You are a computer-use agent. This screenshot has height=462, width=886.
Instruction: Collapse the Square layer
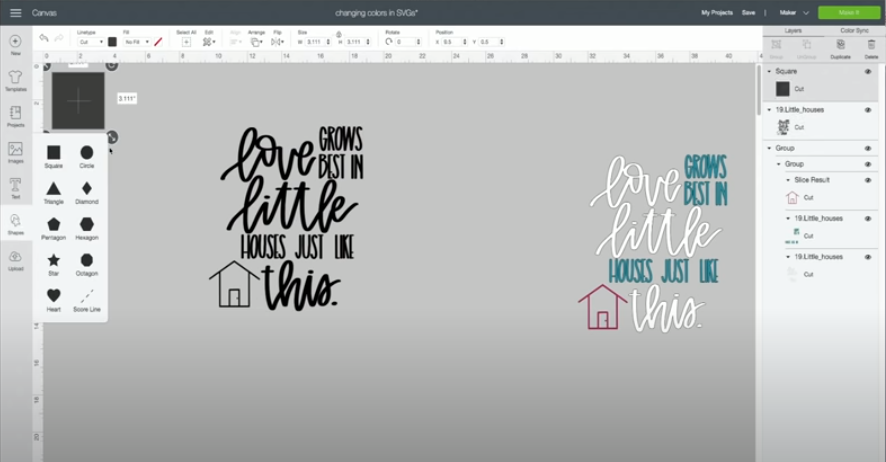pyautogui.click(x=769, y=71)
